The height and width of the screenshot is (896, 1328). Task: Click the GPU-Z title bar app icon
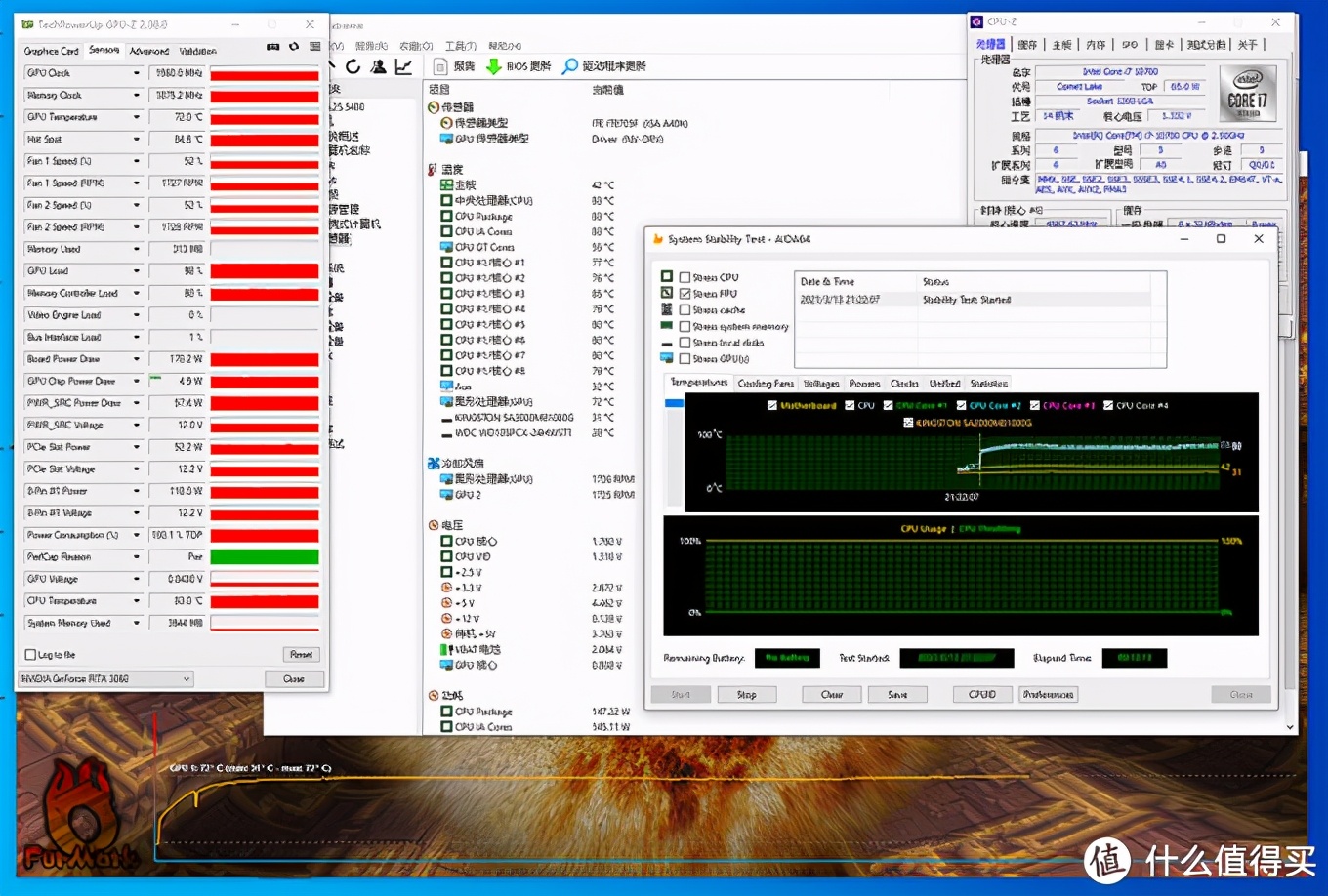coord(27,24)
